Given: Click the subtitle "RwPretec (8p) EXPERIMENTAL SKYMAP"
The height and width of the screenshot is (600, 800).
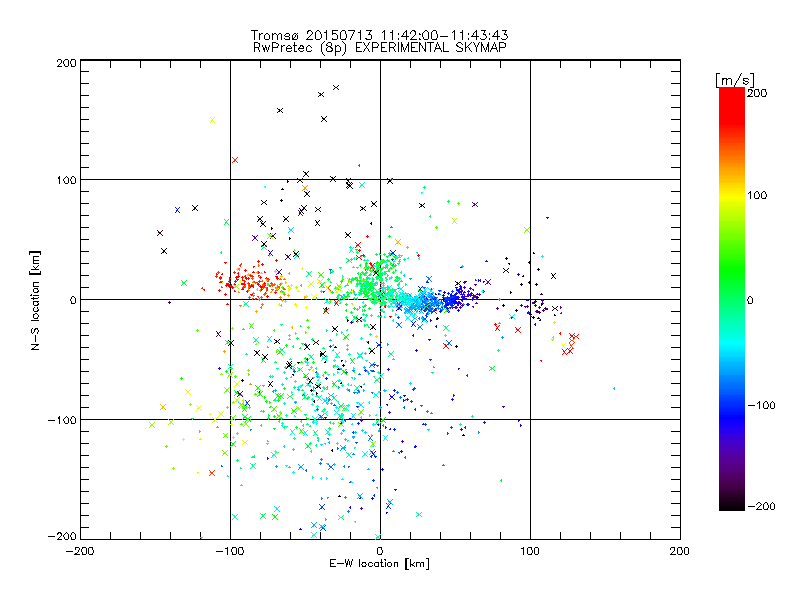Looking at the screenshot, I should click(379, 48).
